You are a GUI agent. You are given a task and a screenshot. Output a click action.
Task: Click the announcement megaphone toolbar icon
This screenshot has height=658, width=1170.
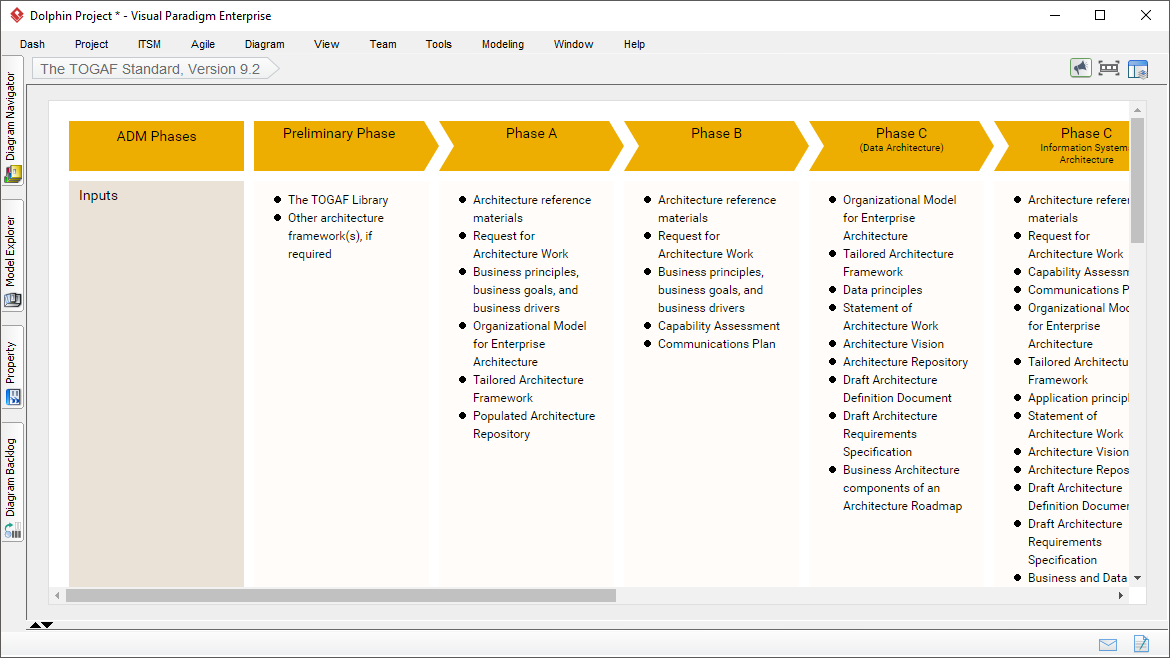(x=1080, y=69)
